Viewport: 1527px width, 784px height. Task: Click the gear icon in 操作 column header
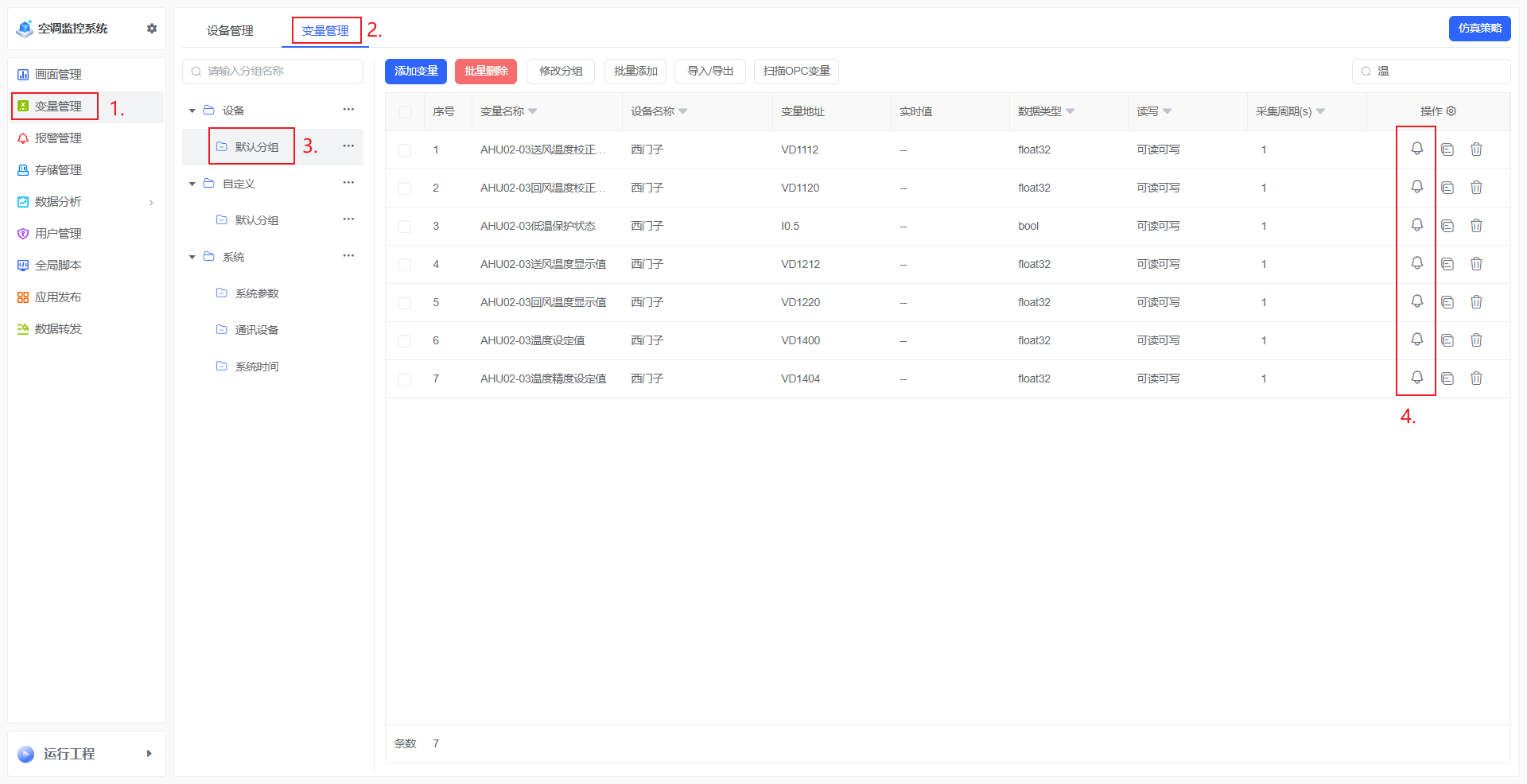click(1451, 111)
